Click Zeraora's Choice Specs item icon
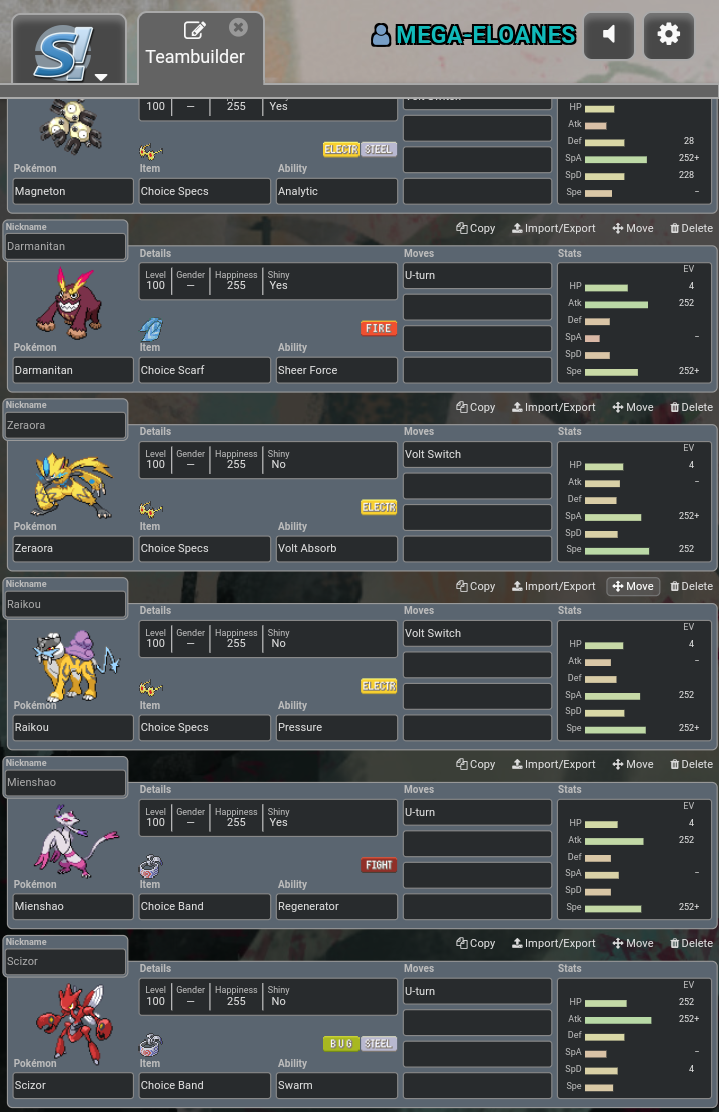719x1112 pixels. click(x=151, y=508)
